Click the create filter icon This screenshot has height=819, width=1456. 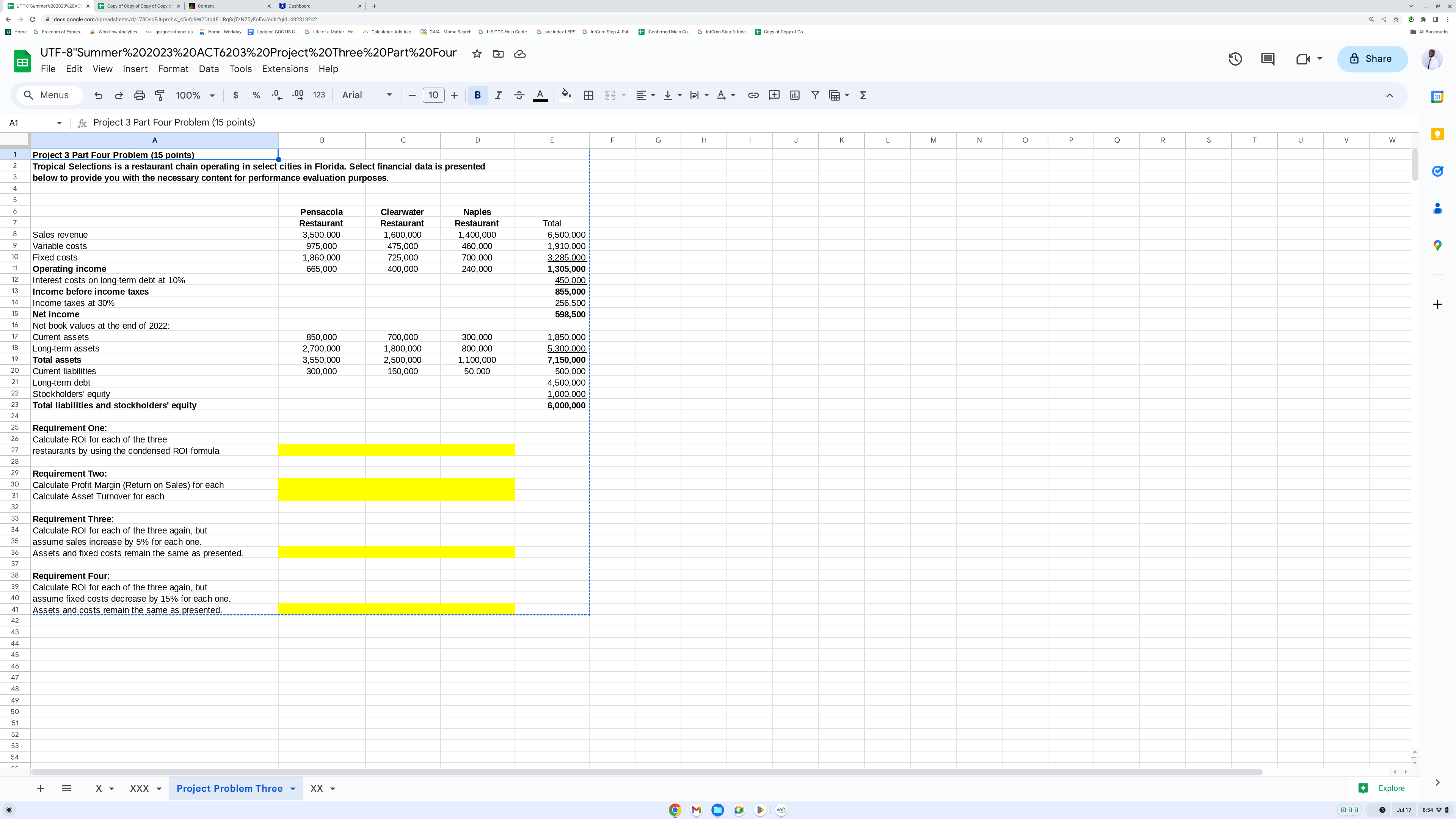[815, 96]
